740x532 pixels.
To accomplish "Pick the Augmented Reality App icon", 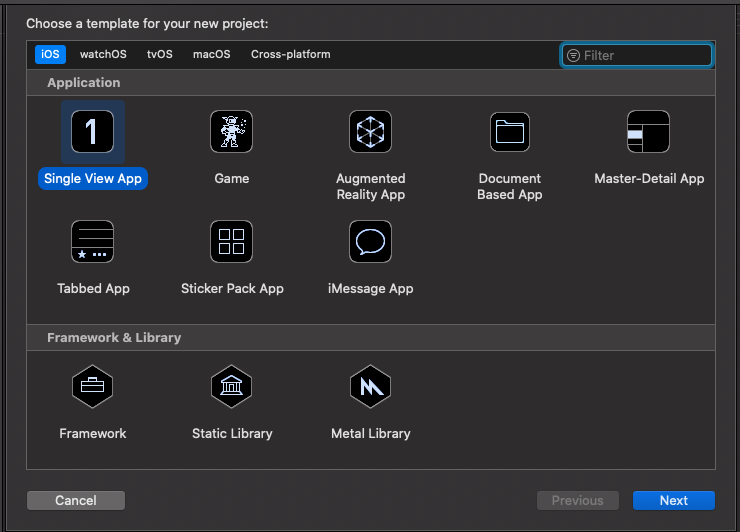I will (370, 132).
